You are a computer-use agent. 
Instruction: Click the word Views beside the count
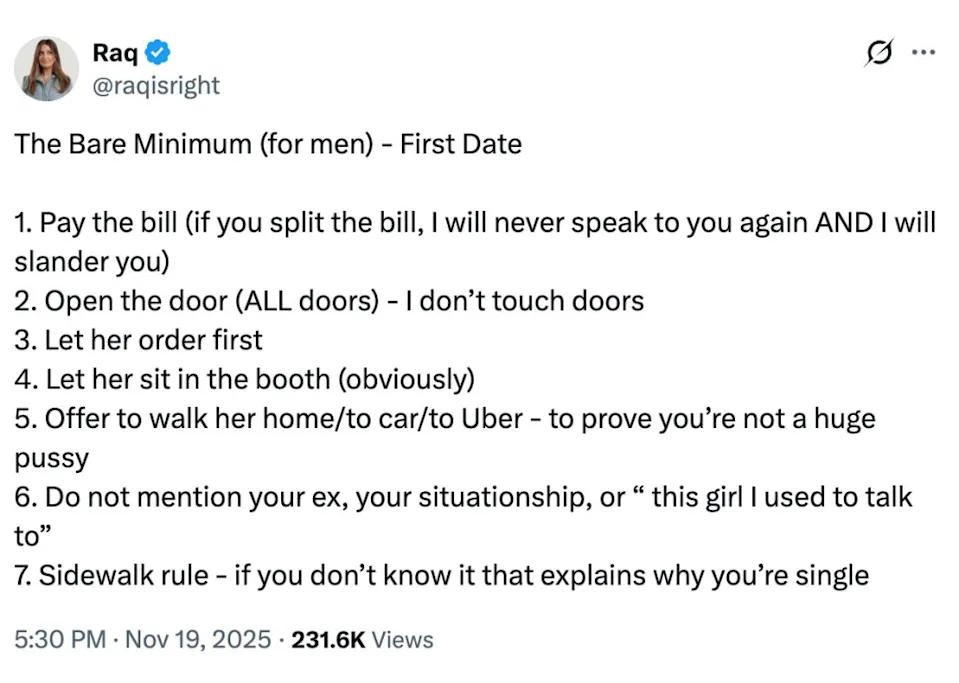coord(402,639)
